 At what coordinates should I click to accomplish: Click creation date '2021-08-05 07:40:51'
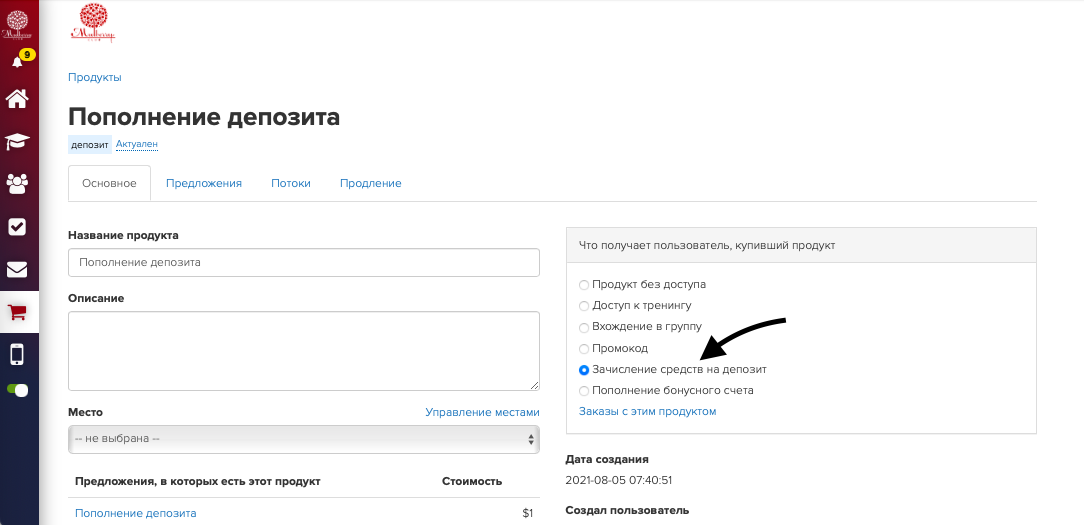pyautogui.click(x=619, y=480)
